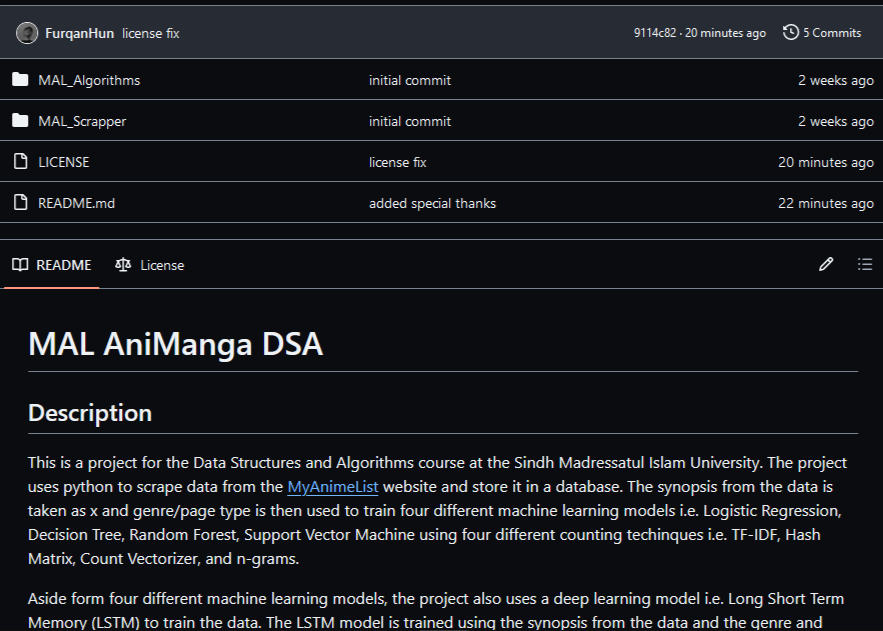883x631 pixels.
Task: Open the MAL_Algorithms folder name
Action: 89,80
